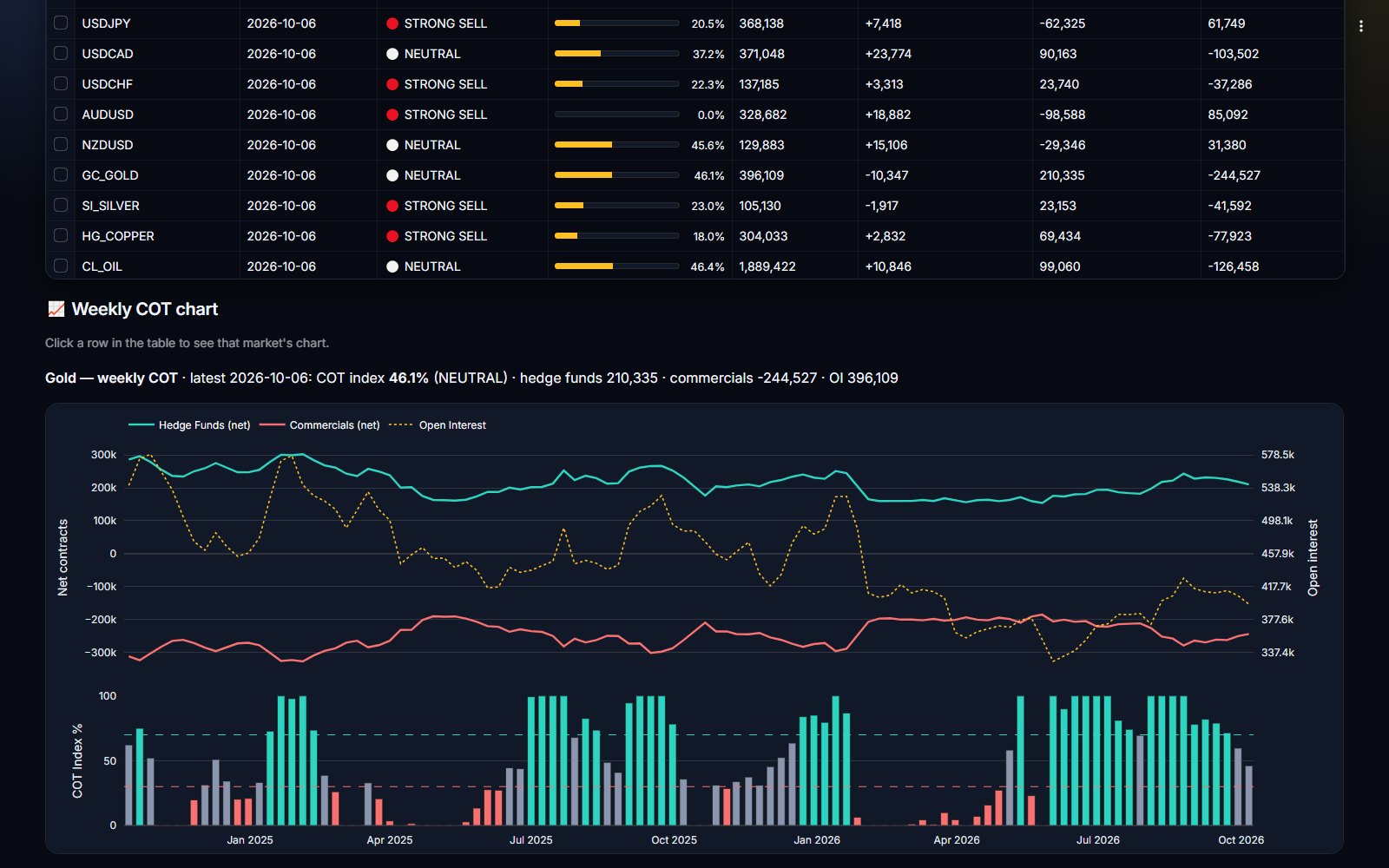
Task: Click white signal dot in USDCAD row
Action: (392, 54)
